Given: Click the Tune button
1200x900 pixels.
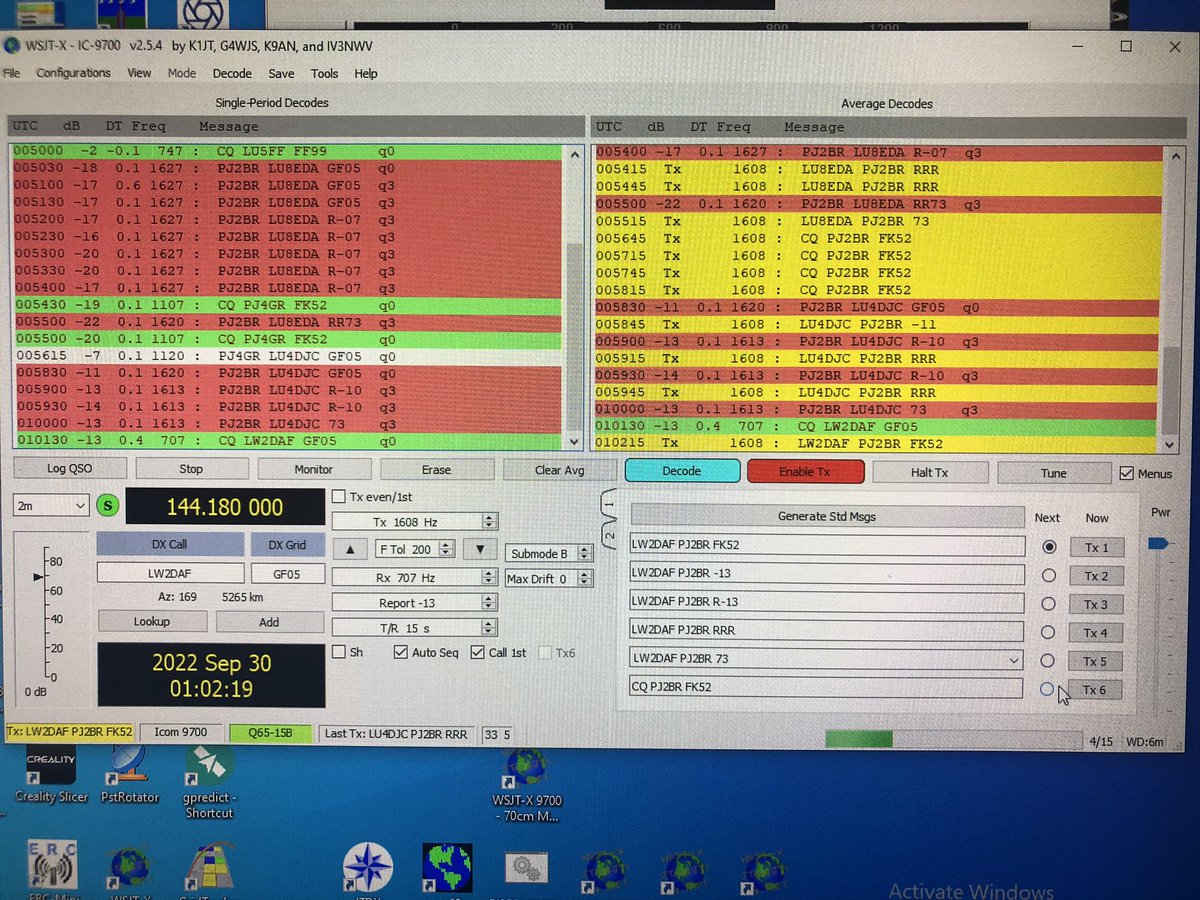Looking at the screenshot, I should (1053, 473).
